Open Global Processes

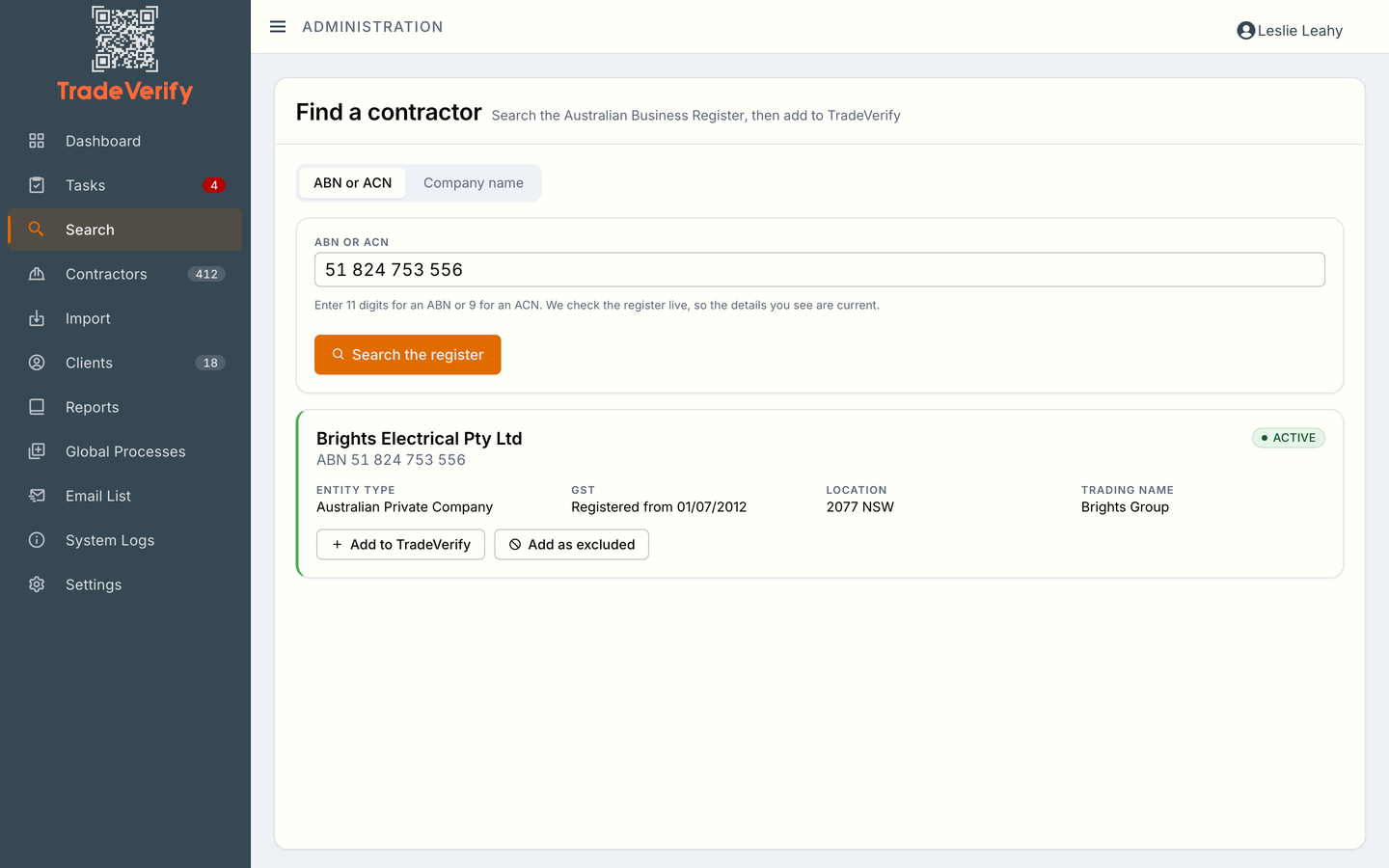click(125, 451)
